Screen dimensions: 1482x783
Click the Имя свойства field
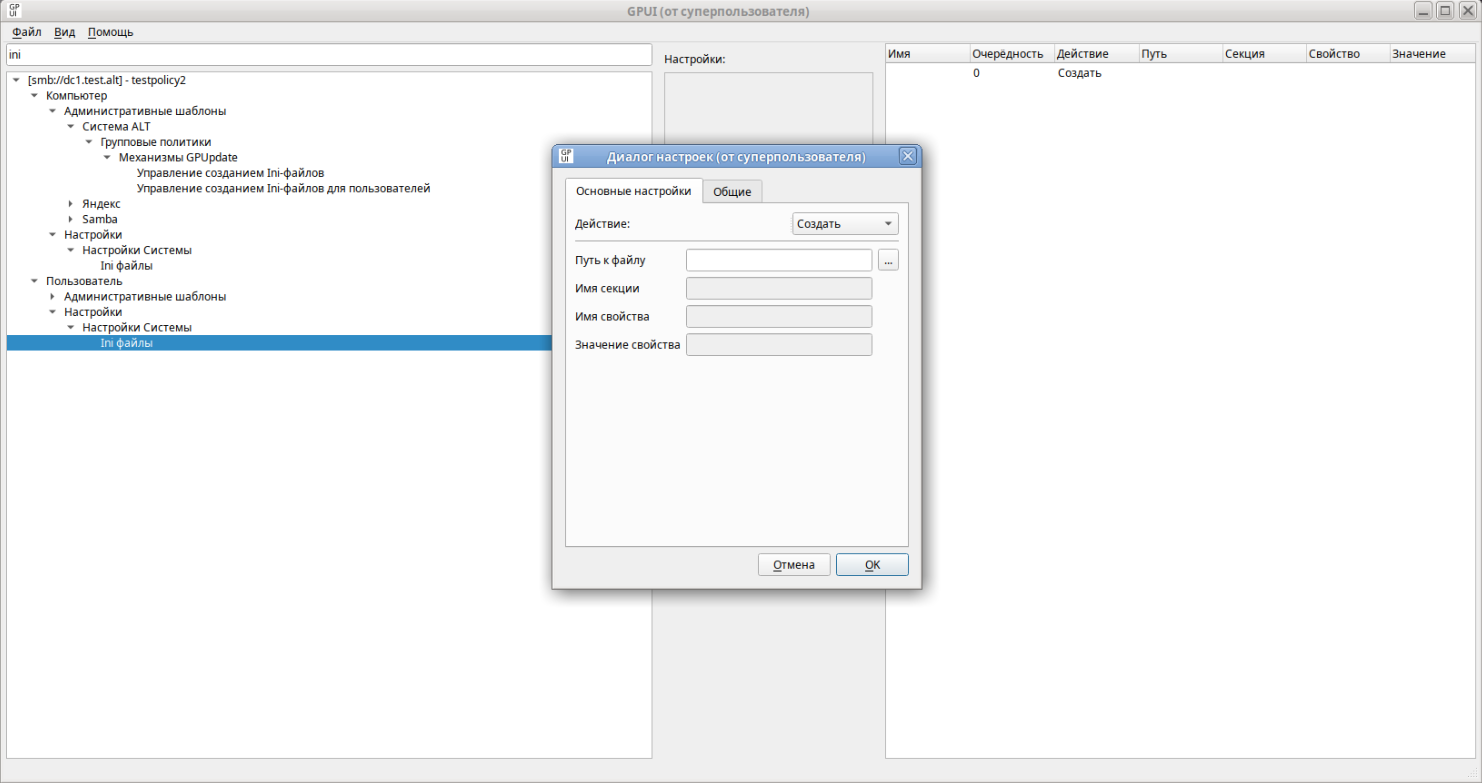[779, 317]
